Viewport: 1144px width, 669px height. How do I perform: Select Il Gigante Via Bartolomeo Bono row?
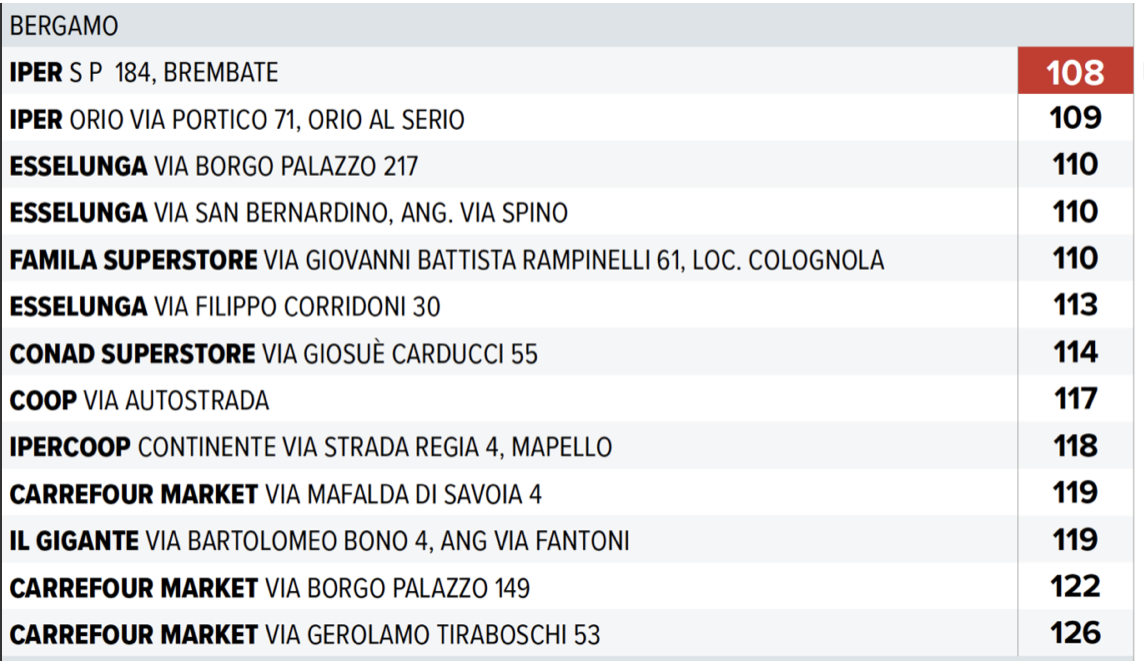click(x=319, y=541)
